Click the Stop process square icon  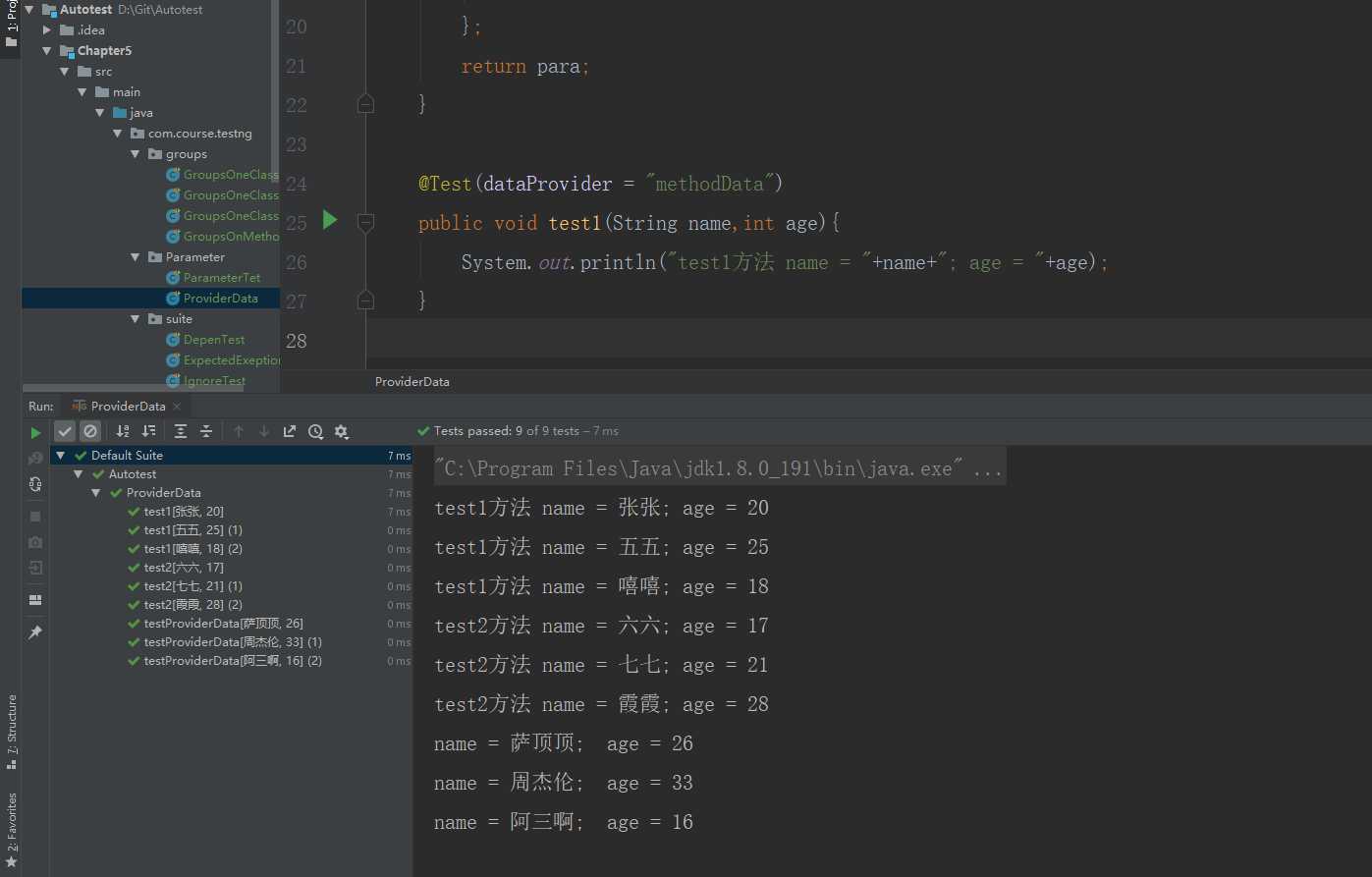click(35, 517)
